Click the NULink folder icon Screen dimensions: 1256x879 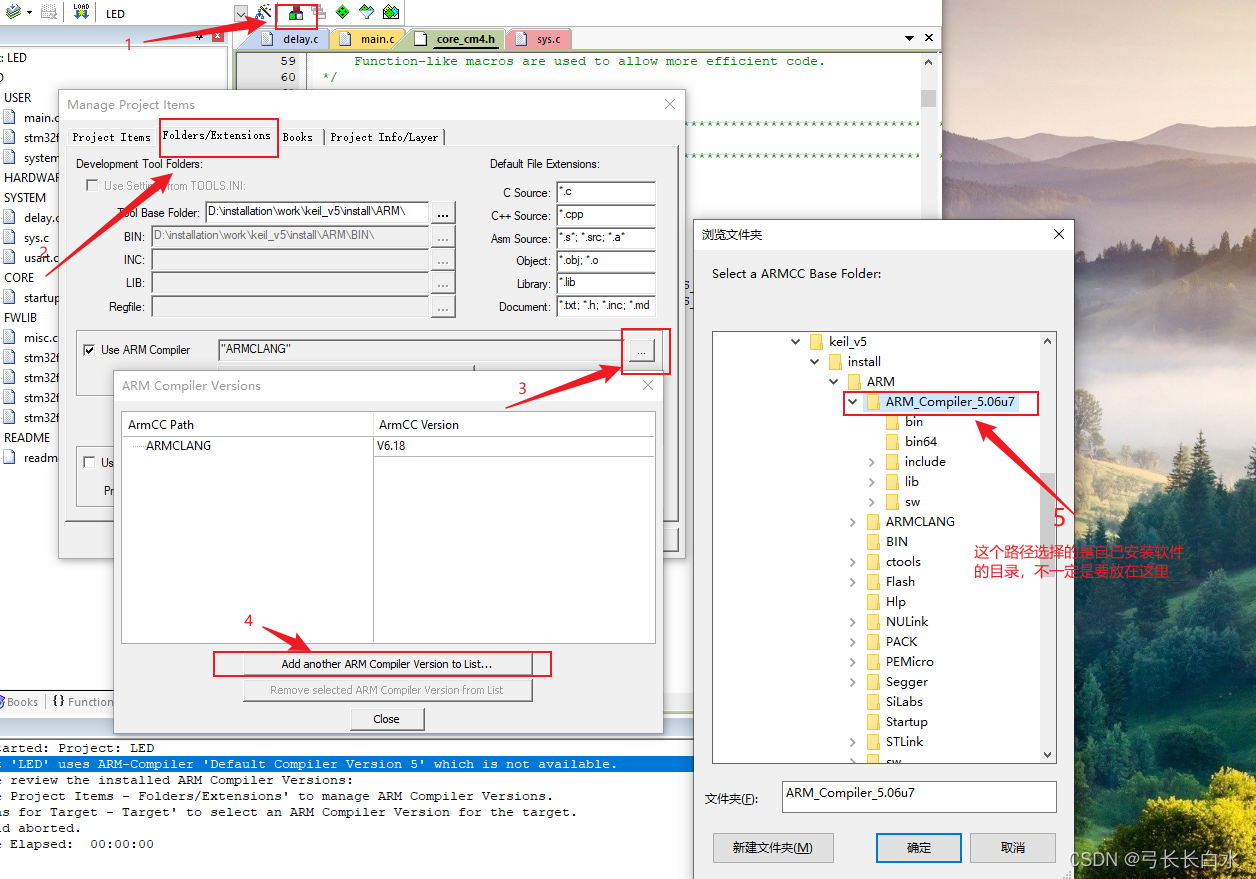[x=874, y=622]
